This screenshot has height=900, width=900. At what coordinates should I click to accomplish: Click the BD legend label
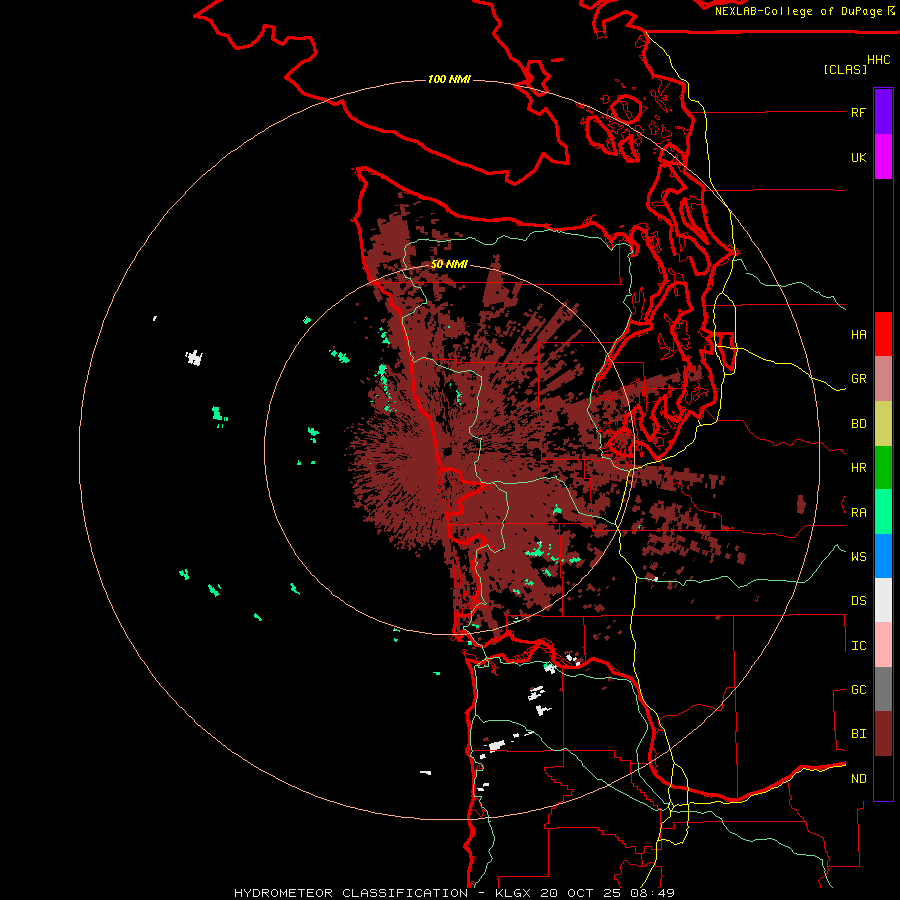tap(858, 424)
